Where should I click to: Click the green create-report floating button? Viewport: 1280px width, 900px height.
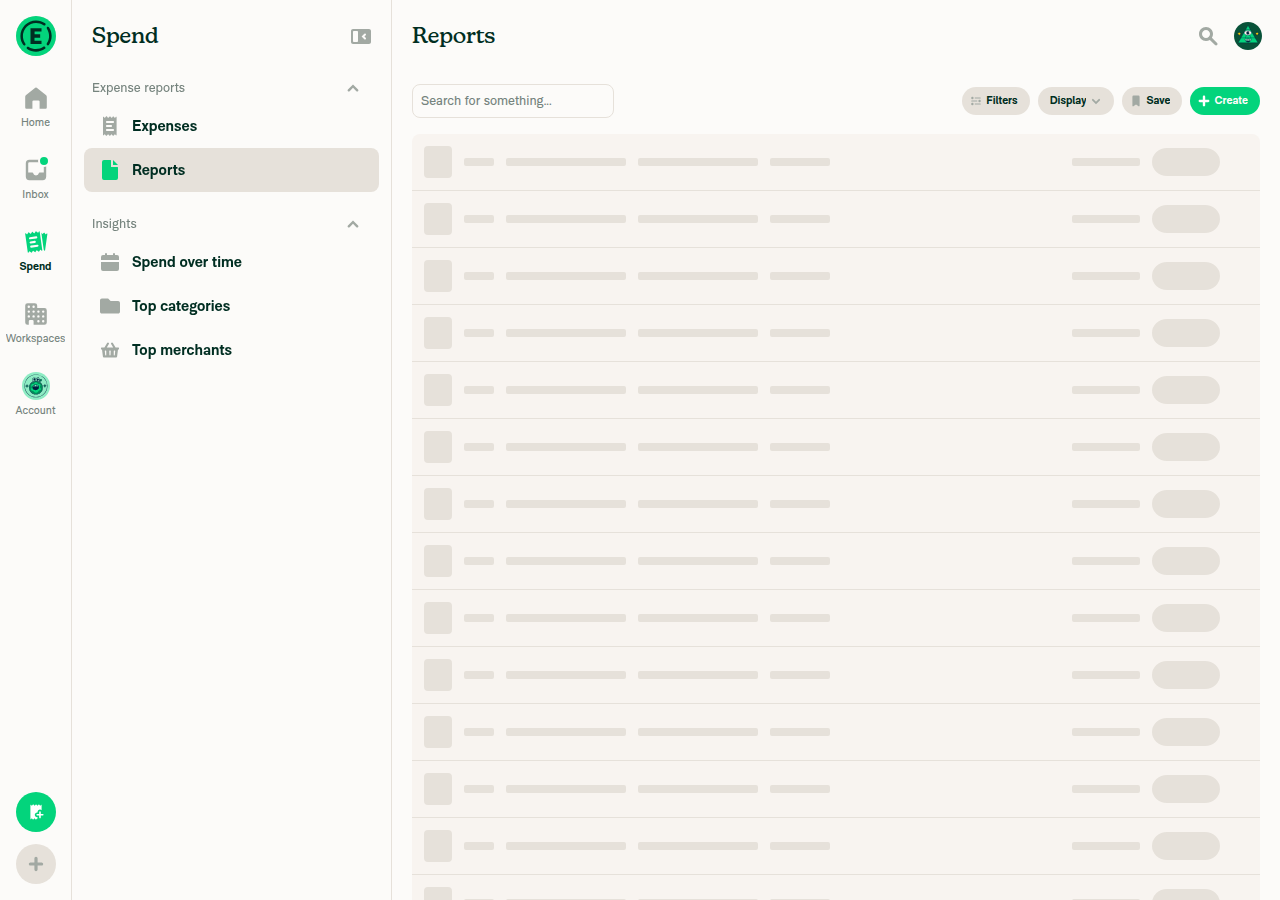pos(36,812)
